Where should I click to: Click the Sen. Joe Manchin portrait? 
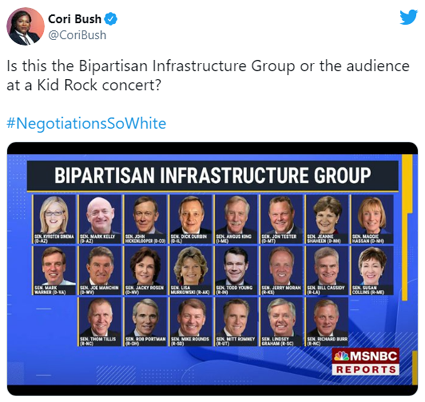tap(100, 270)
